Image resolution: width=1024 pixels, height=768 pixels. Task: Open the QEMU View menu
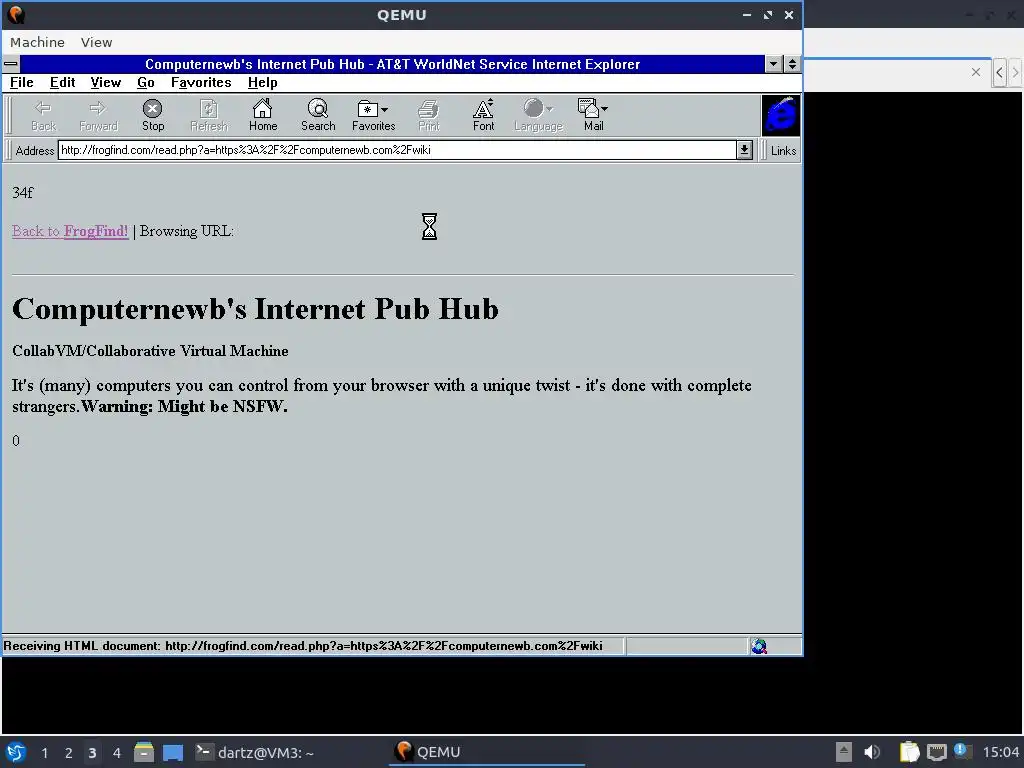point(97,42)
